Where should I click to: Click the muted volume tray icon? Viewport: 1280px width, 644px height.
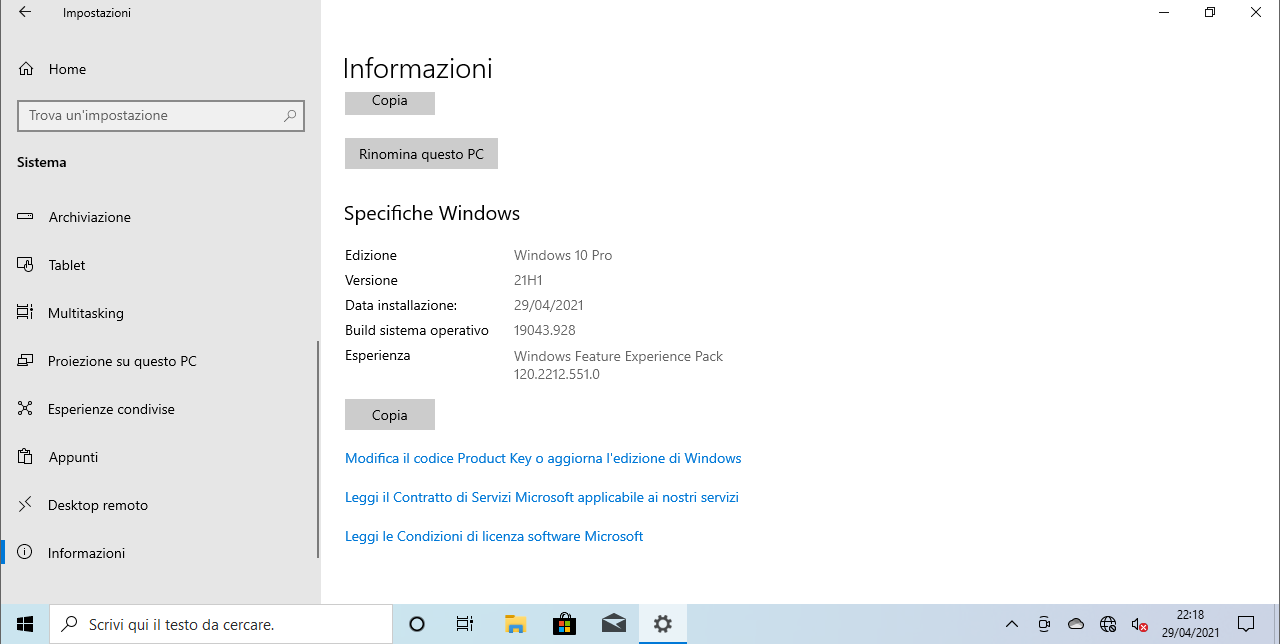[x=1139, y=624]
